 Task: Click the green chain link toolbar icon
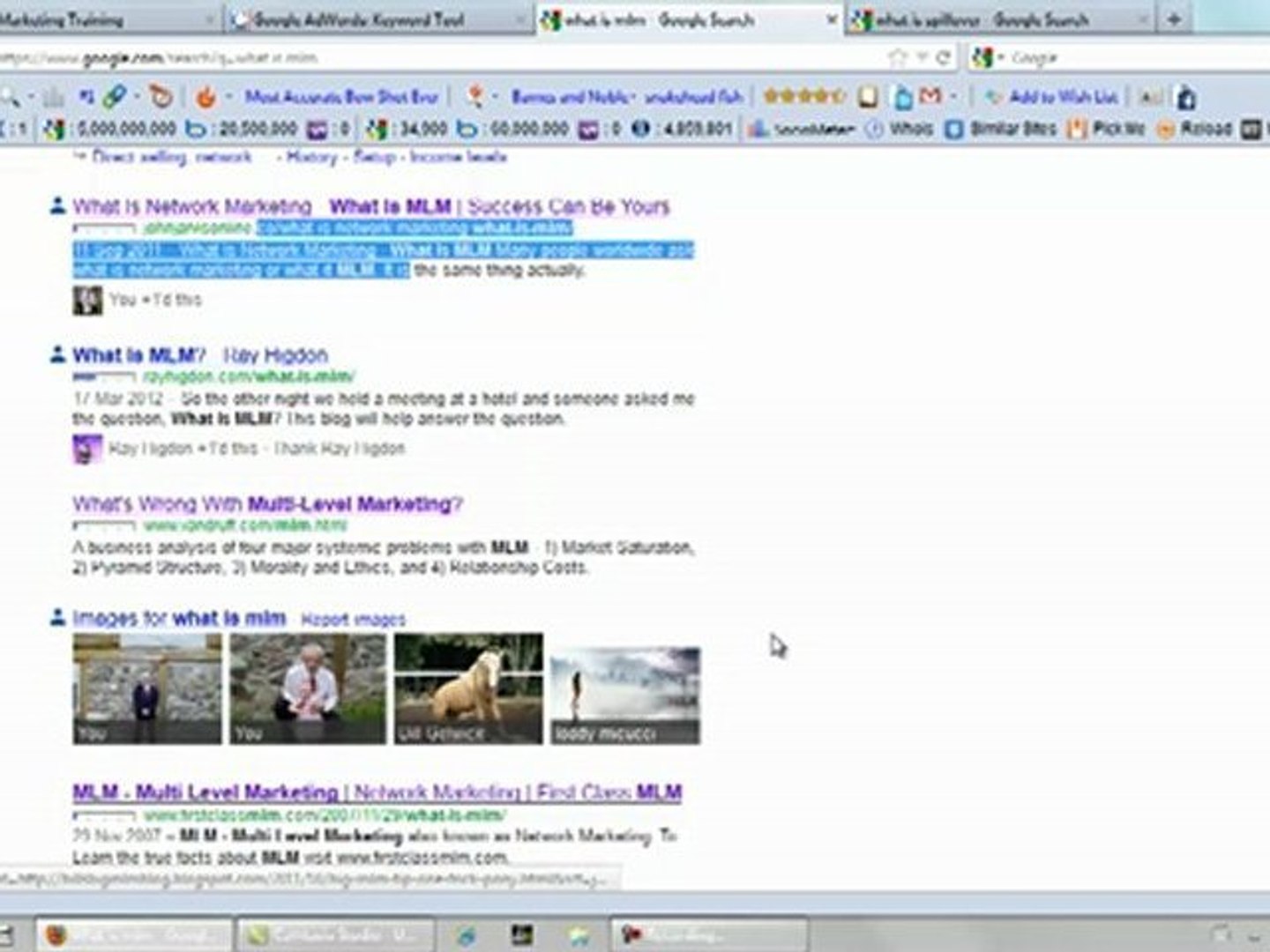point(114,97)
